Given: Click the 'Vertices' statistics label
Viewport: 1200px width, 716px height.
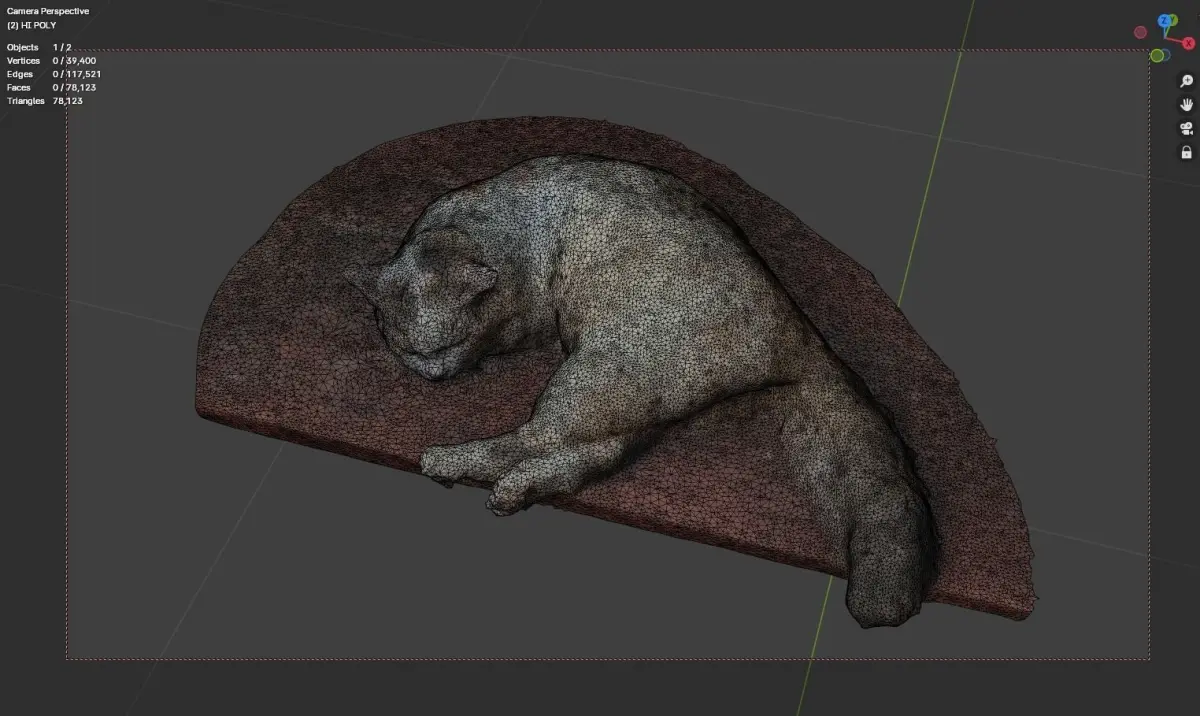Looking at the screenshot, I should (x=24, y=61).
